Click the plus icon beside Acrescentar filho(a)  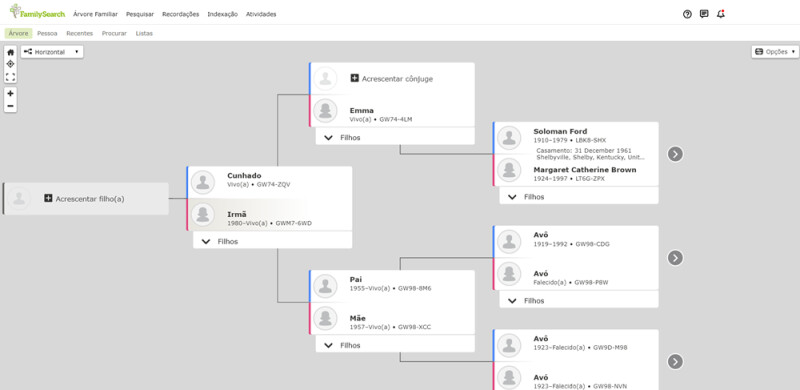pyautogui.click(x=48, y=199)
